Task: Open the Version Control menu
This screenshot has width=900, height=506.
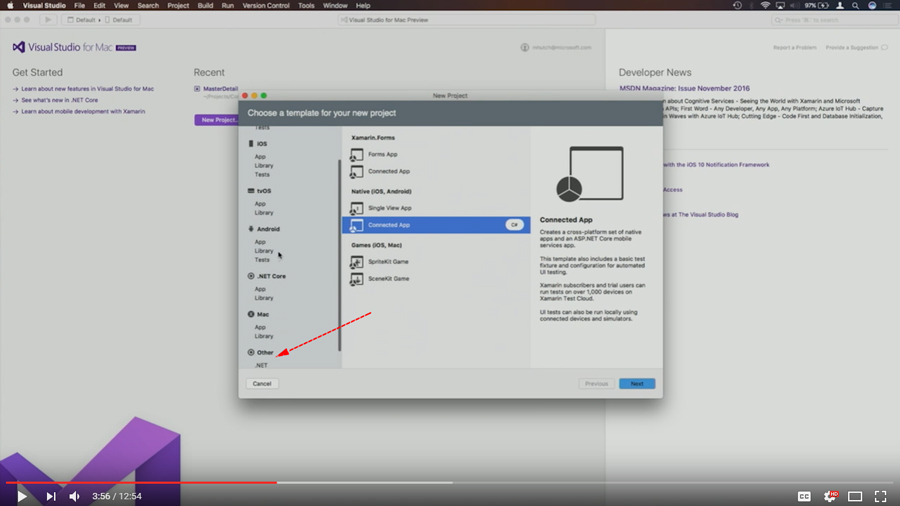Action: pos(266,5)
